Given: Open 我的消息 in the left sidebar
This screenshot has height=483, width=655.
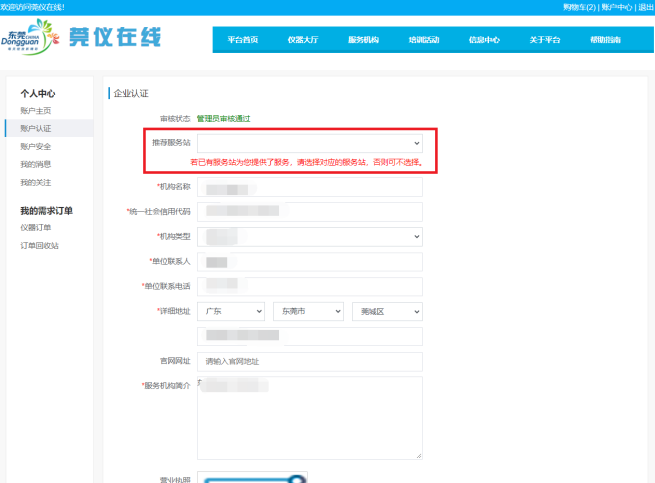Looking at the screenshot, I should click(x=35, y=164).
